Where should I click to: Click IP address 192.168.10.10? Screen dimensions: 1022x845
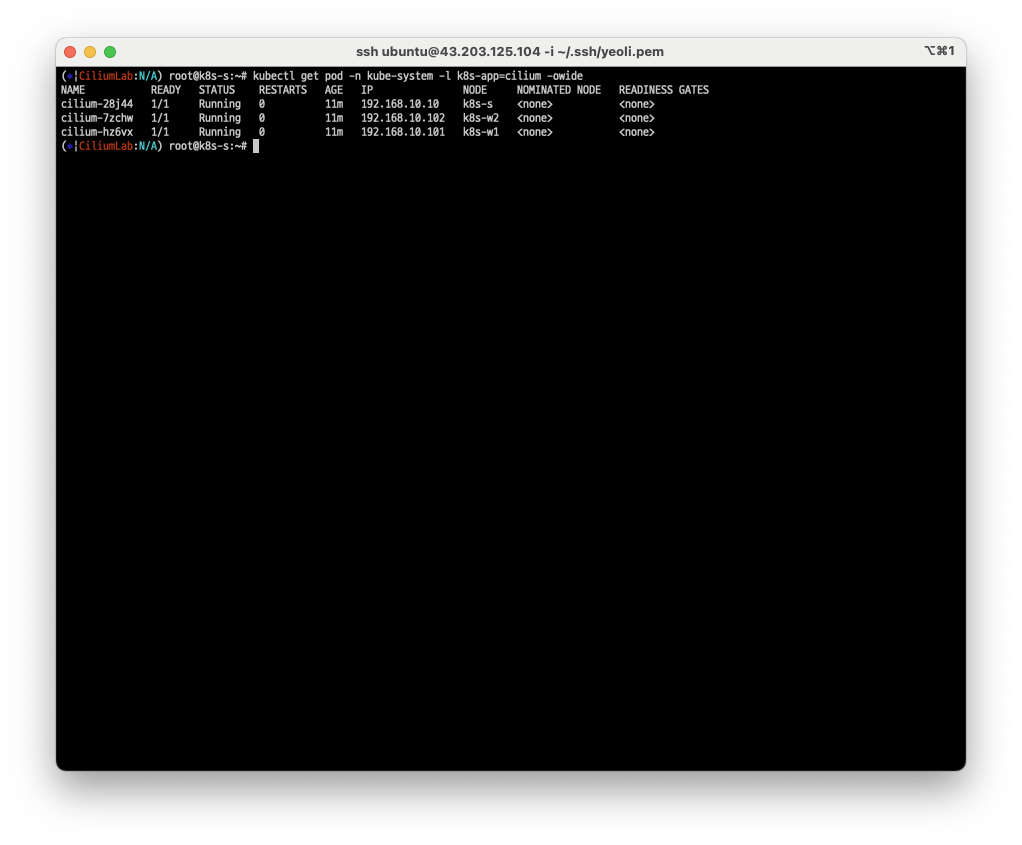[400, 104]
